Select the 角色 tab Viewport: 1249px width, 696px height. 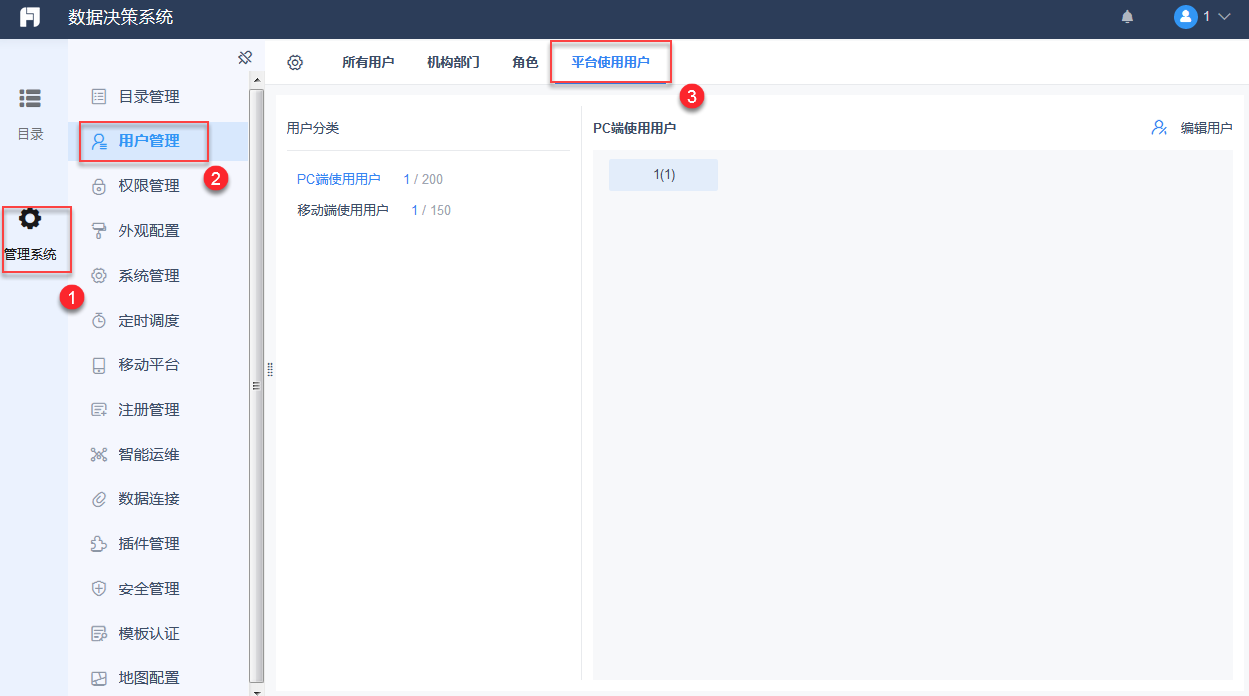coord(524,62)
